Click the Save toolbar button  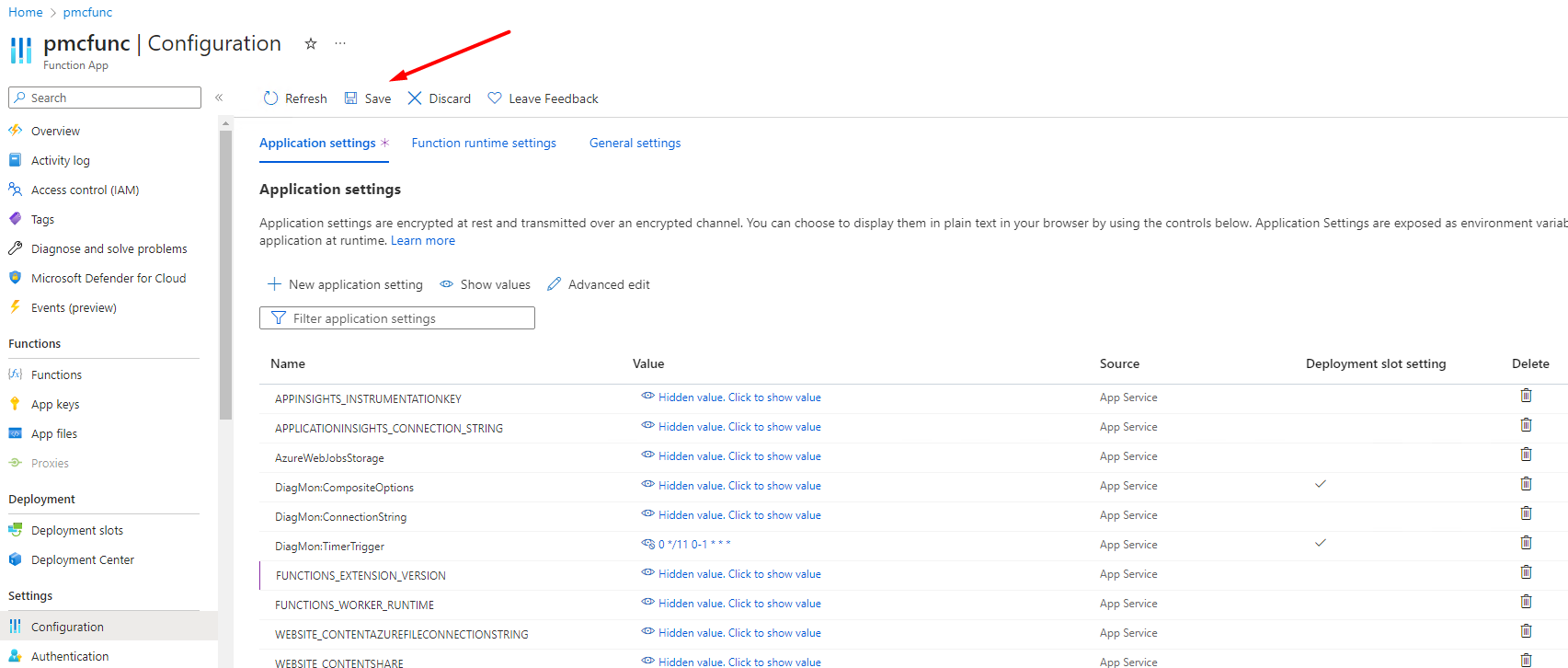click(x=368, y=98)
